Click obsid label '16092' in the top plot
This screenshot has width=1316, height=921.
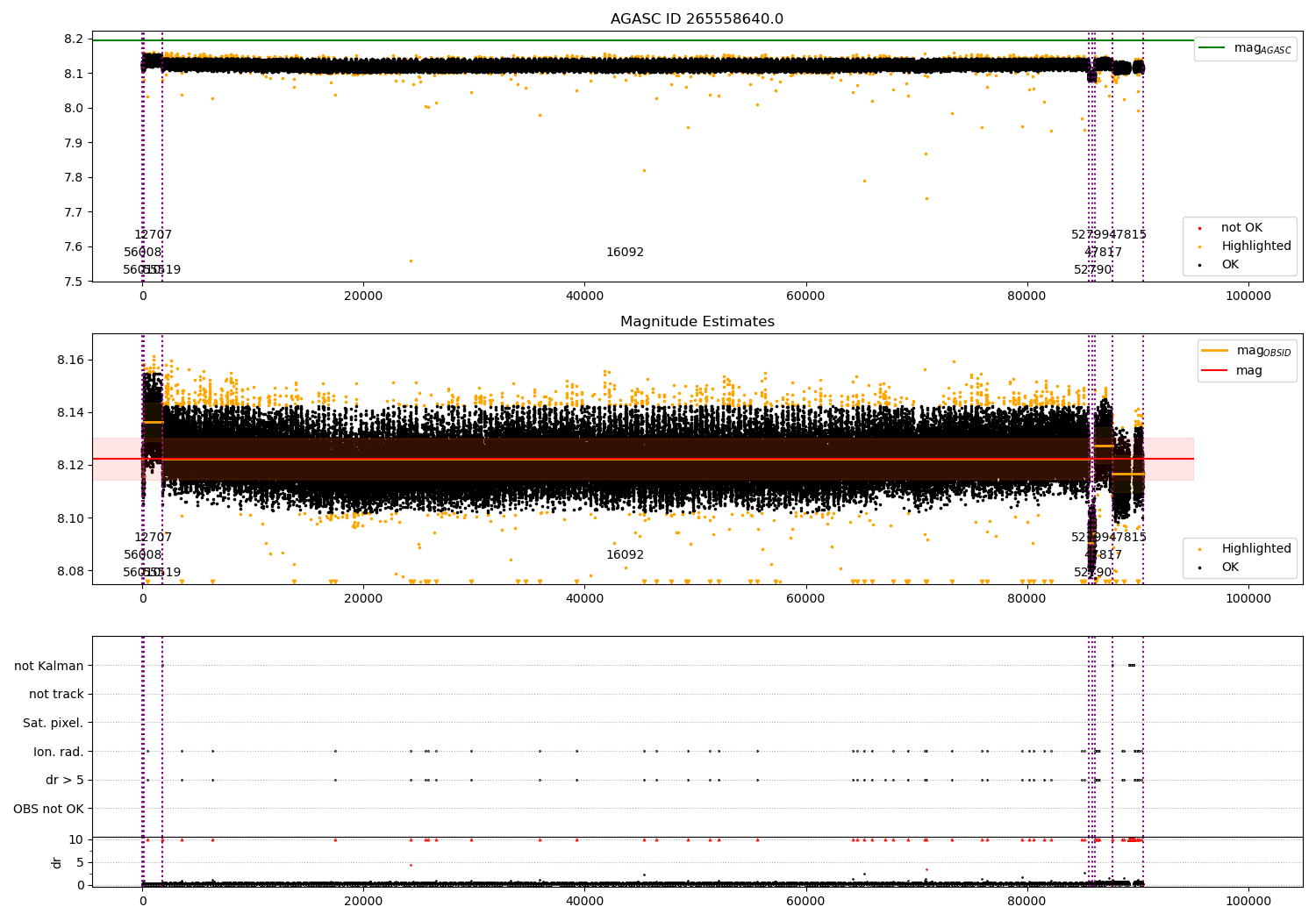click(625, 253)
